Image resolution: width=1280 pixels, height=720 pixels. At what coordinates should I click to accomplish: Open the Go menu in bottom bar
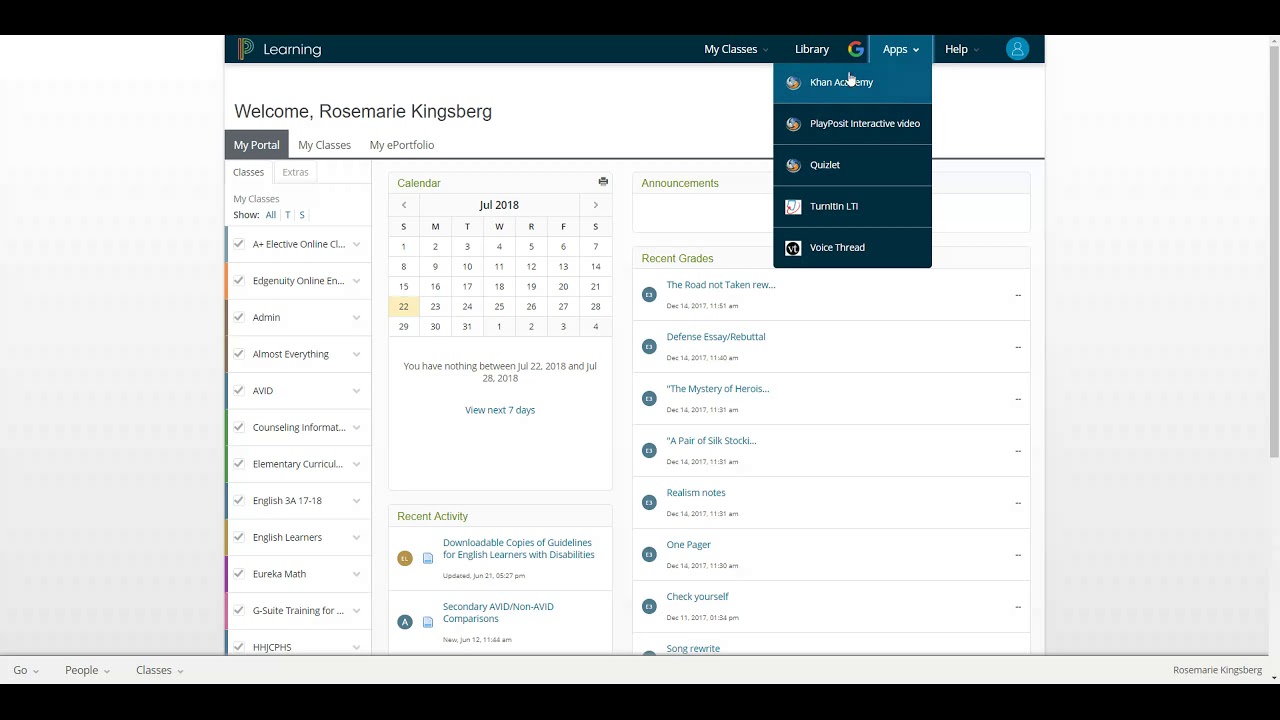[26, 670]
